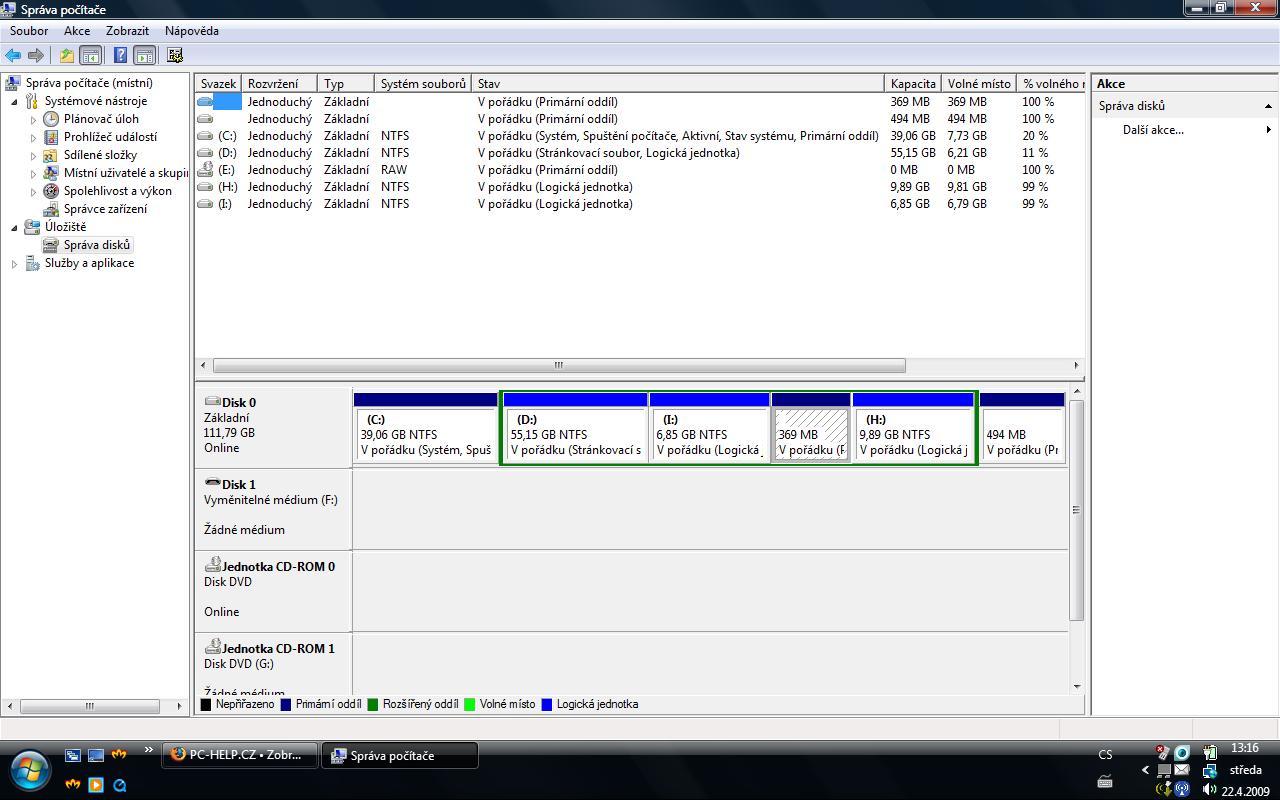Select the (E:) RAW volume row icon

click(x=206, y=170)
